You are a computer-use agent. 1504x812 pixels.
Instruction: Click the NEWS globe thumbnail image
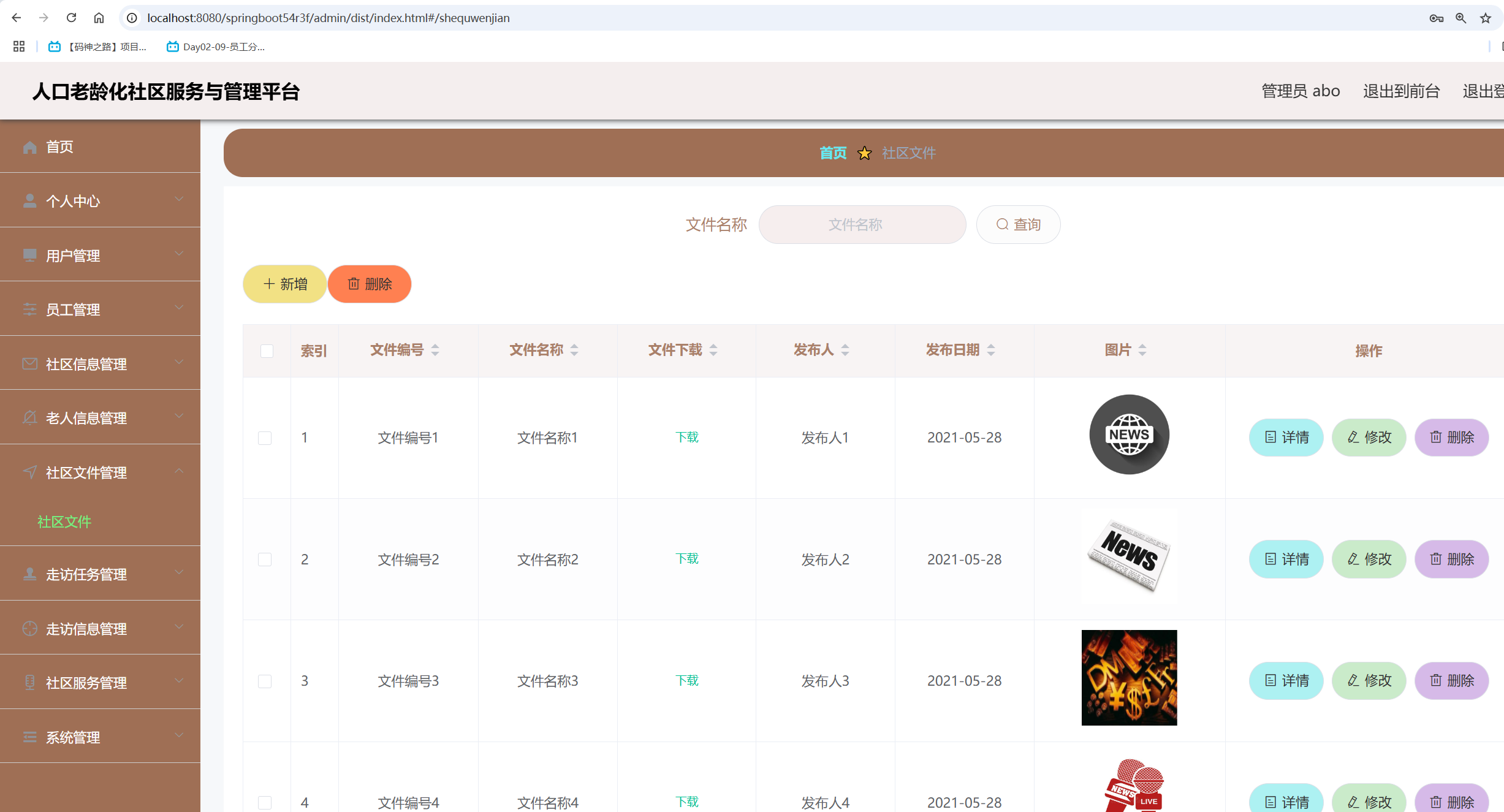point(1129,434)
